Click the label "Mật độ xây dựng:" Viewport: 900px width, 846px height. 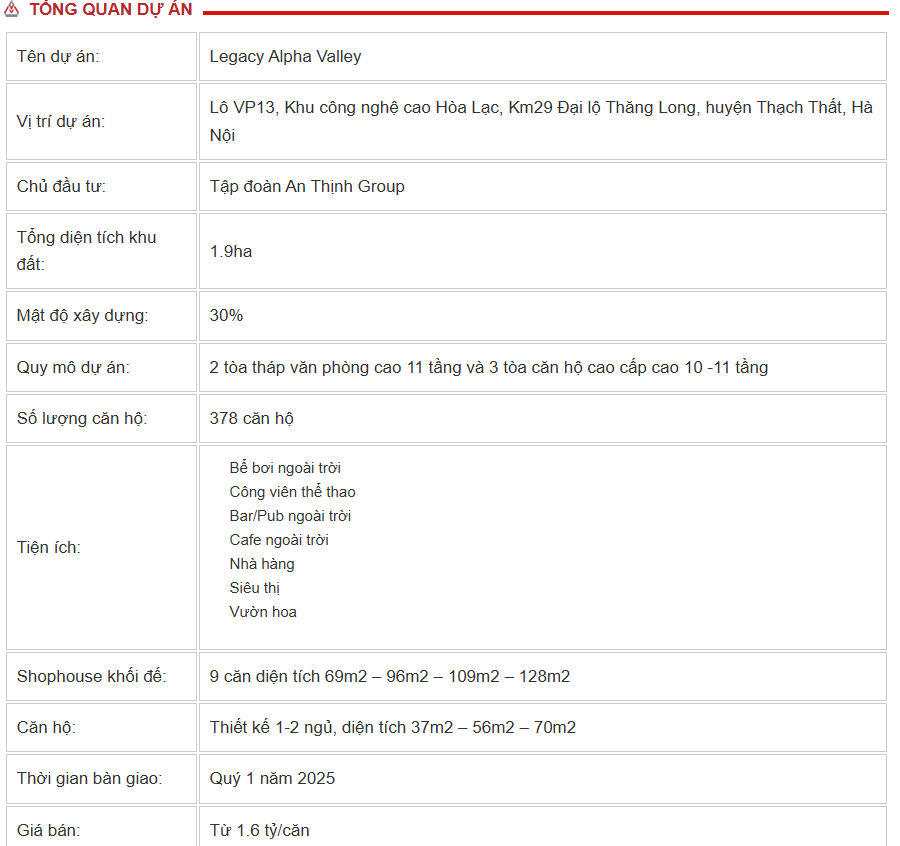[83, 315]
